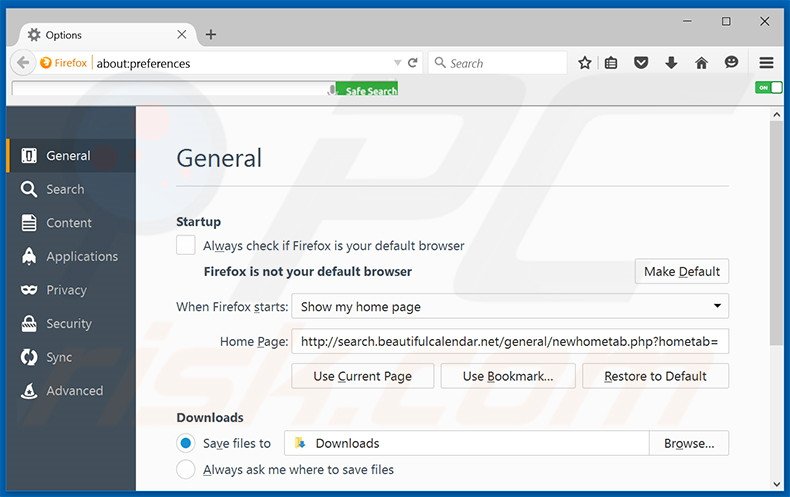Open the Security preferences category
This screenshot has height=497, width=790.
tap(71, 324)
